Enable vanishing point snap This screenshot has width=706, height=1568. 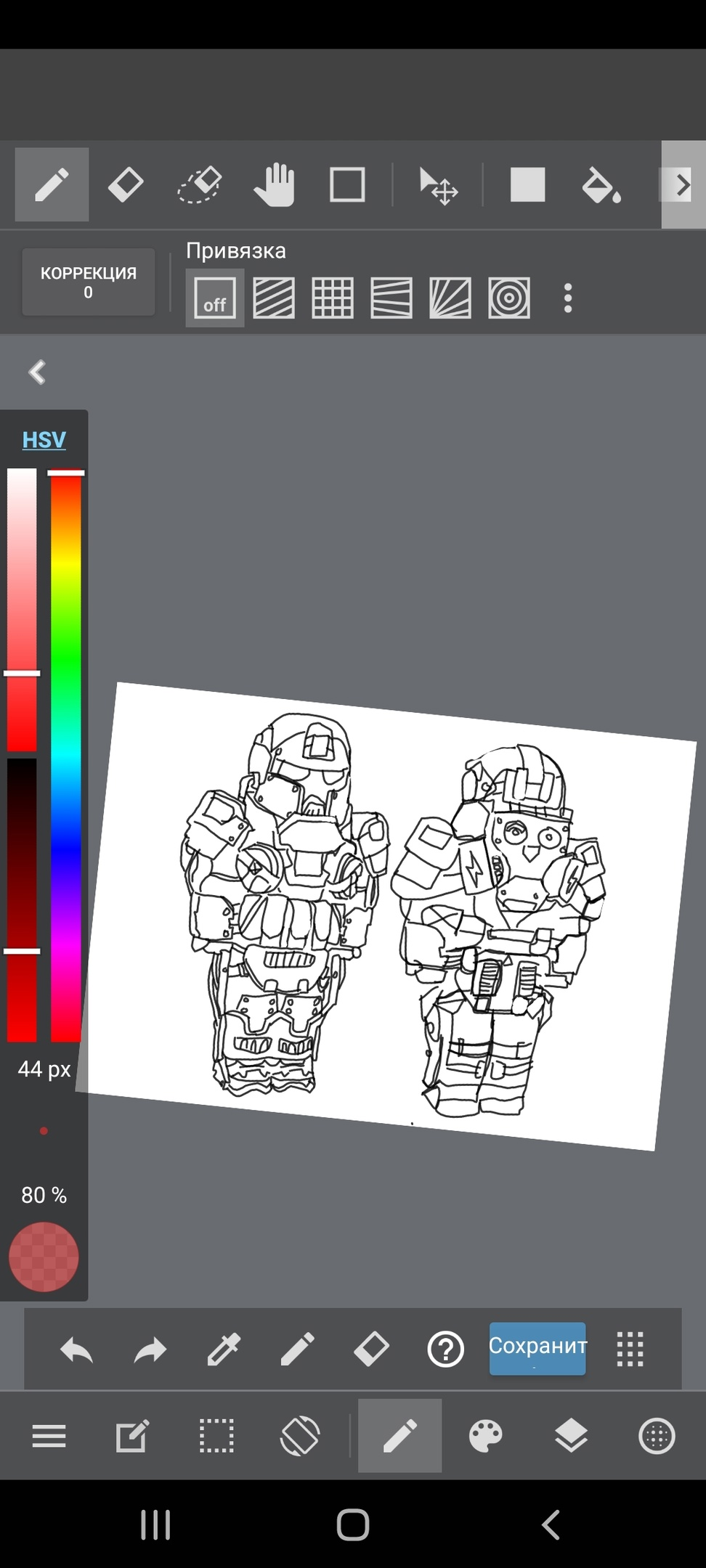[450, 298]
